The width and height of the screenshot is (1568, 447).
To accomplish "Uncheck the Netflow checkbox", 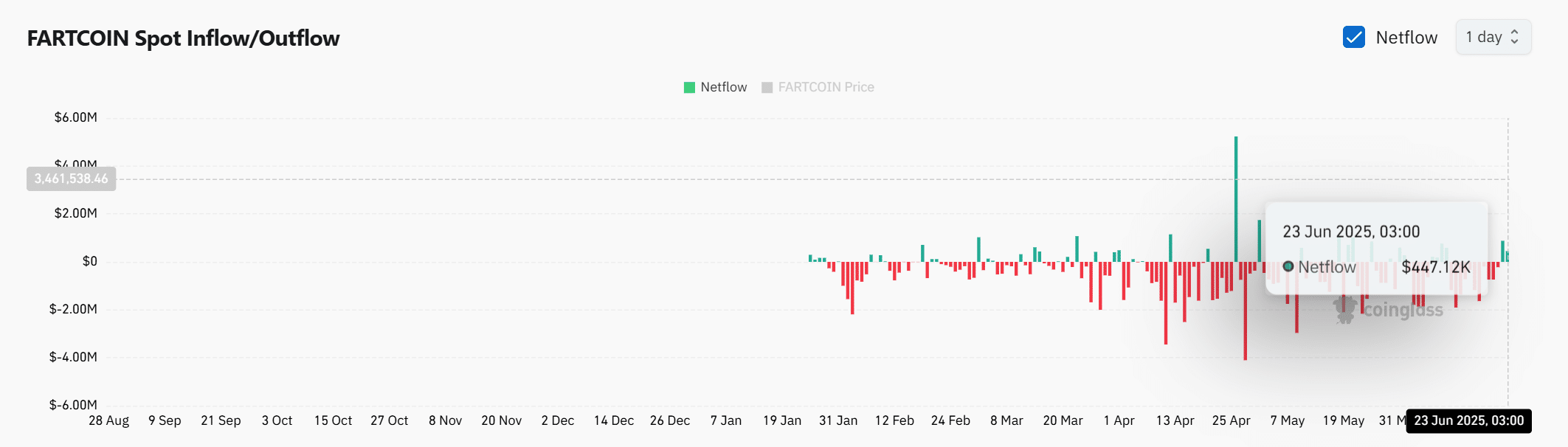I will pos(1353,37).
